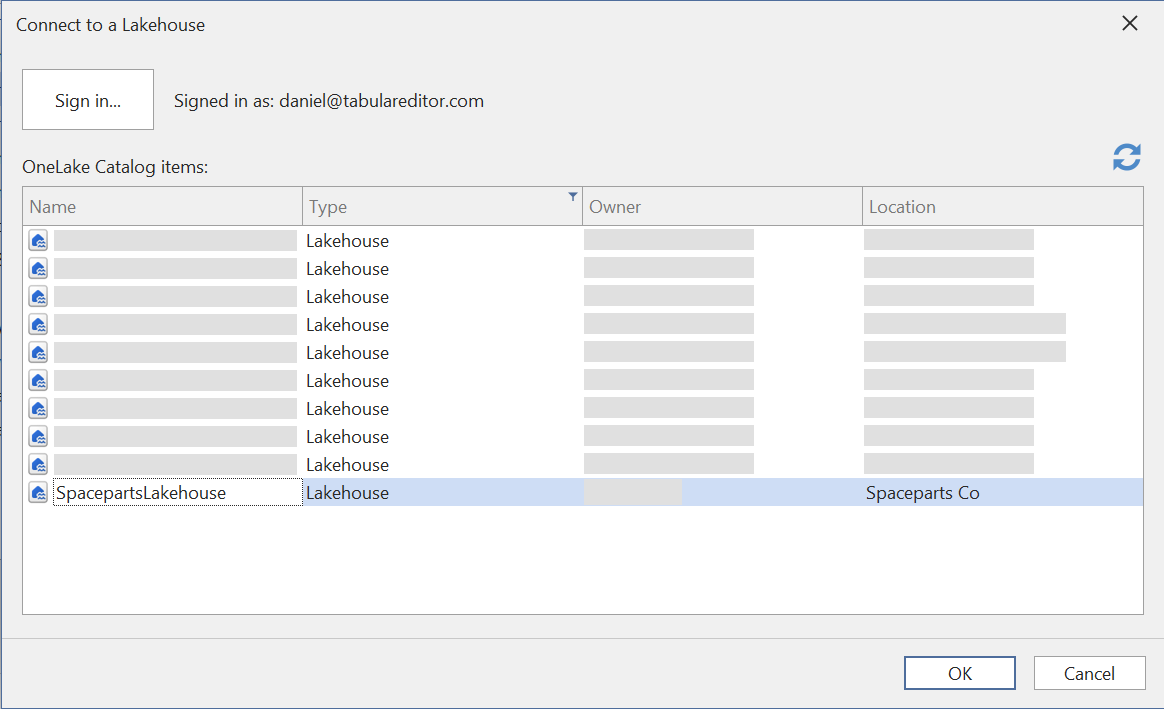Cancel the lakehouse connection
Viewport: 1164px width, 709px height.
(1089, 673)
